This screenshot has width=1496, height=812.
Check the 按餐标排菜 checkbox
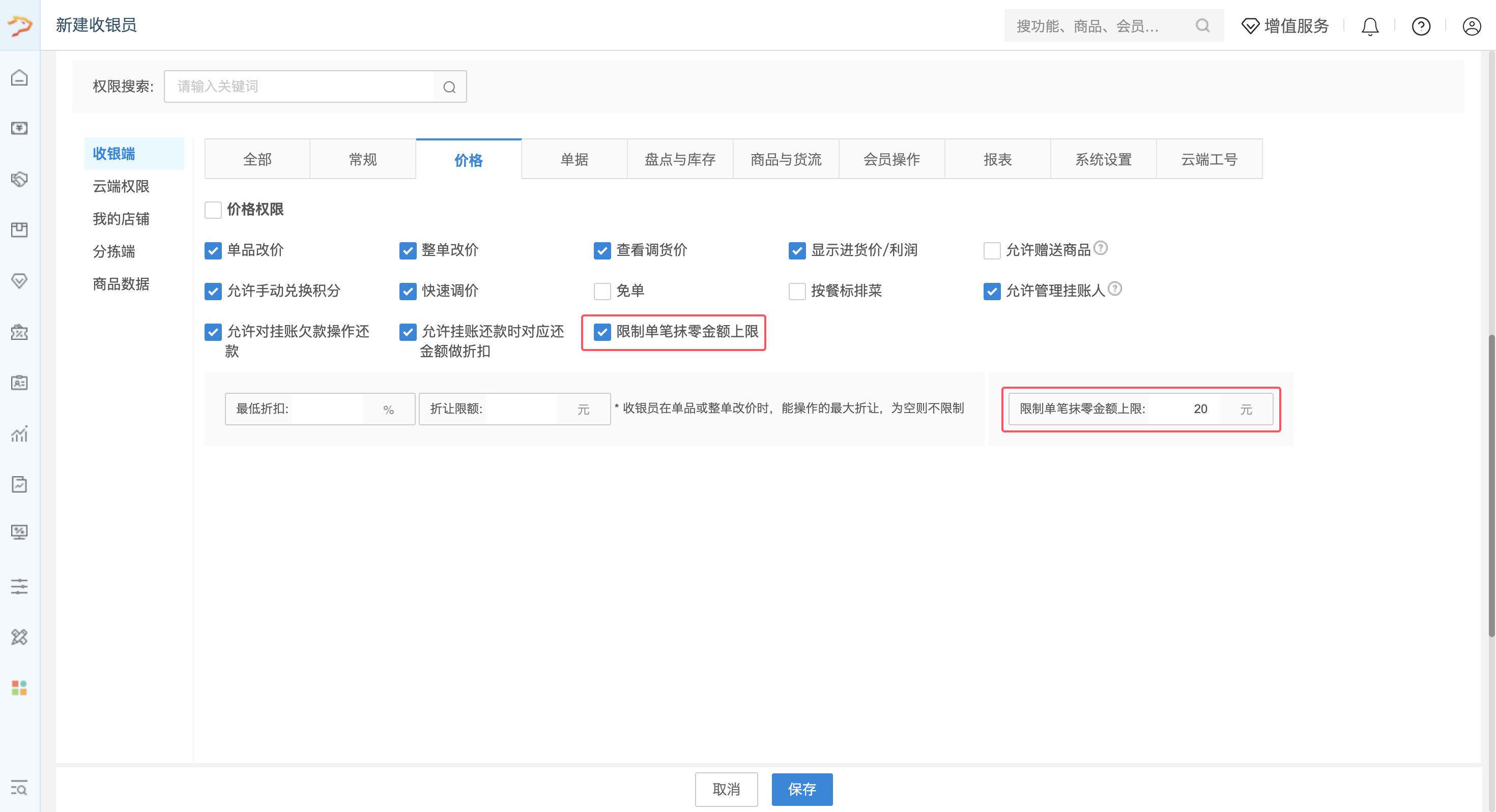(x=797, y=291)
